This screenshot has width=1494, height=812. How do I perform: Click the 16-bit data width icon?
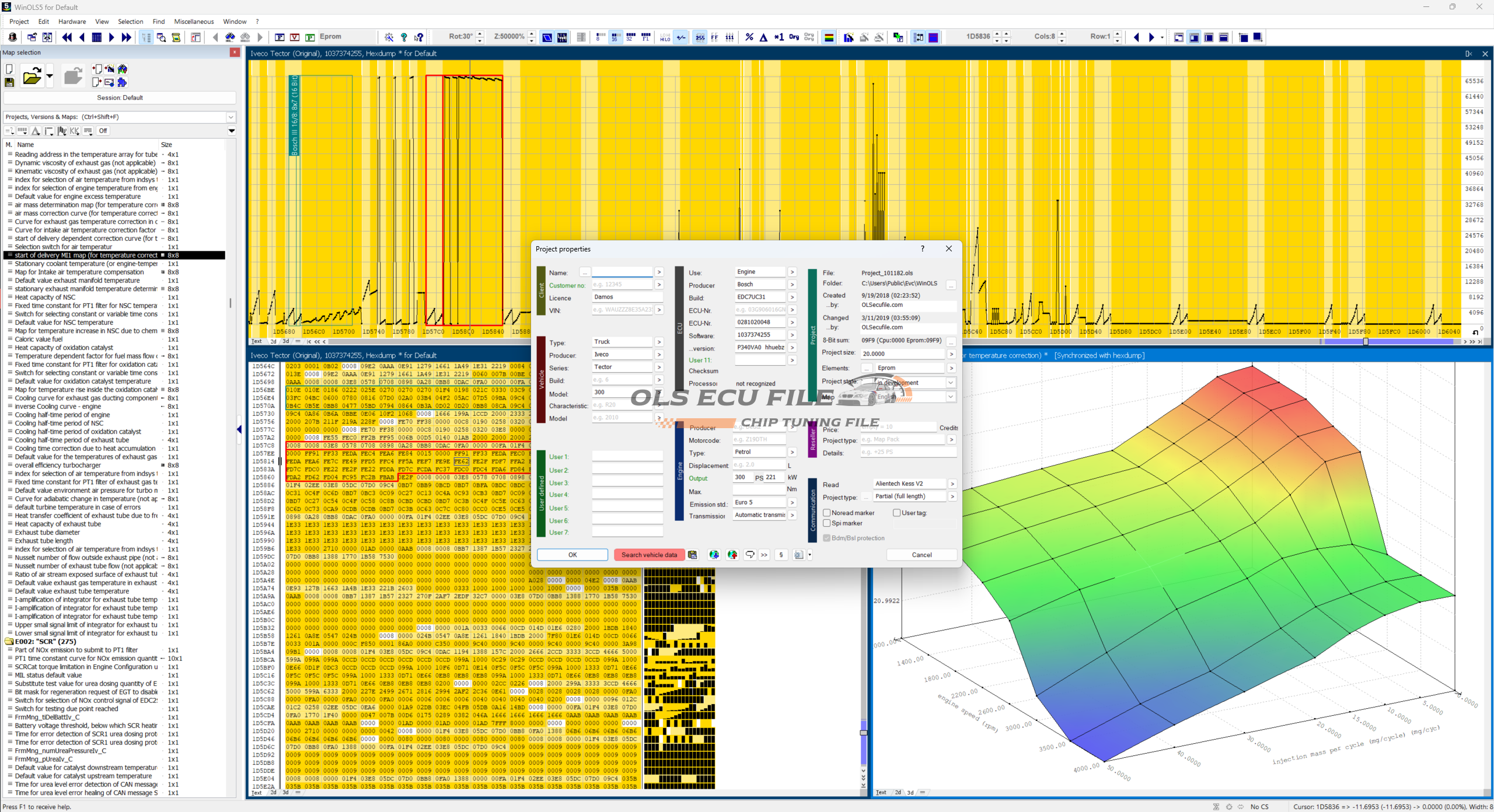point(615,37)
